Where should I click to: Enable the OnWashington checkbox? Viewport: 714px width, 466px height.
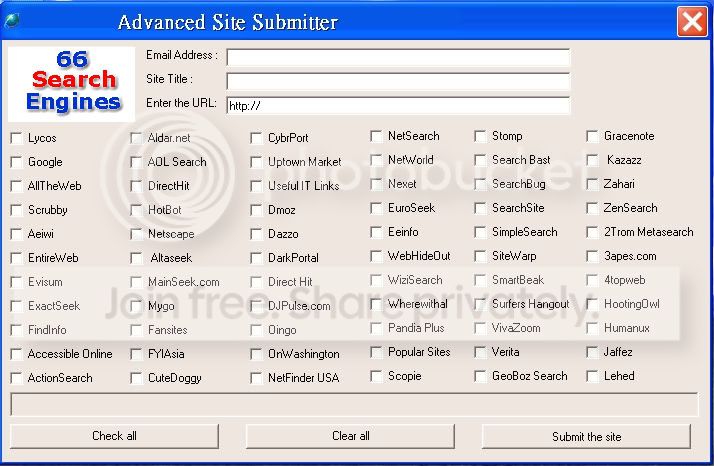point(256,354)
